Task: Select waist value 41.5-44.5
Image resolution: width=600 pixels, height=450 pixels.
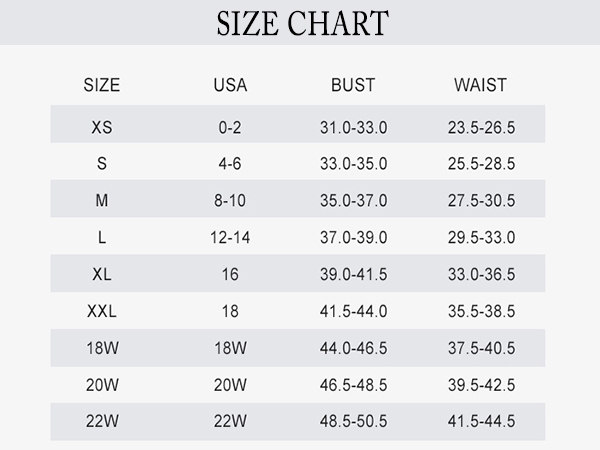Action: pyautogui.click(x=481, y=421)
